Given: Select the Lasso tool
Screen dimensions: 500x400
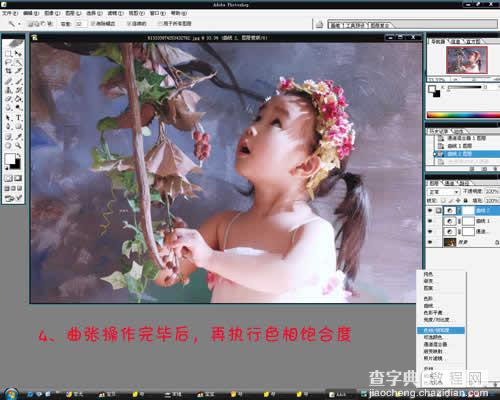Looking at the screenshot, I should click(x=9, y=62).
